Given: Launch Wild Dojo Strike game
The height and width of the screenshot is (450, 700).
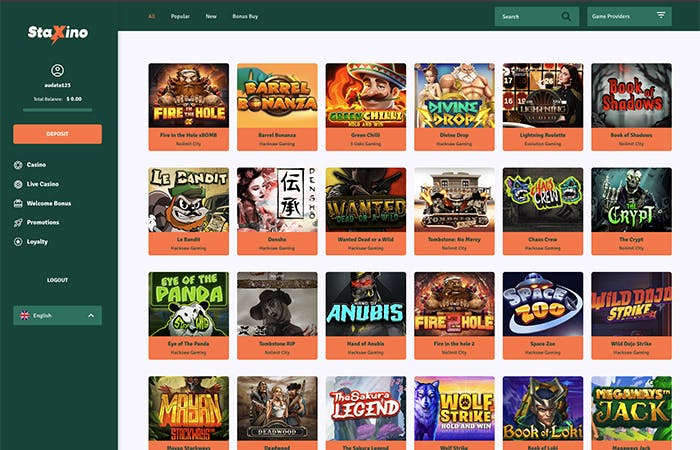Looking at the screenshot, I should pos(631,316).
